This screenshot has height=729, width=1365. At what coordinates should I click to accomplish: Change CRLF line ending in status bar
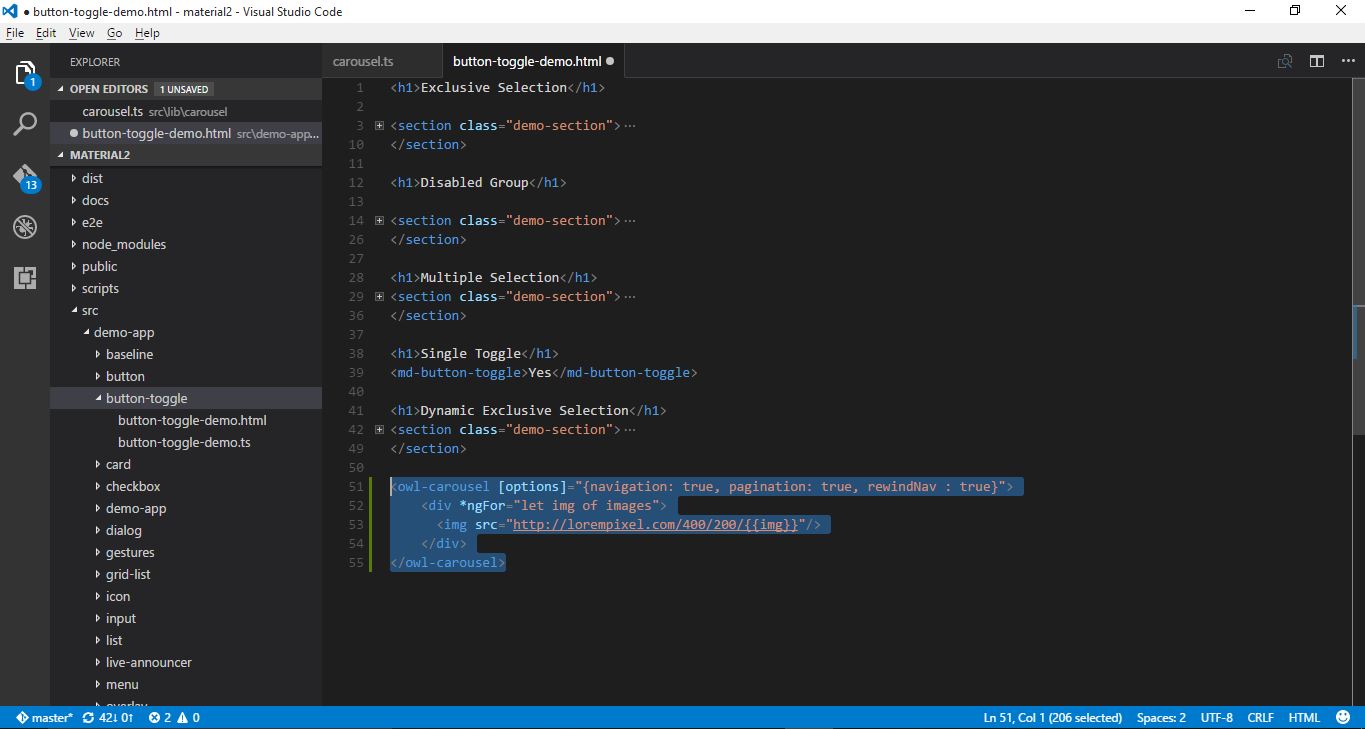pos(1260,717)
